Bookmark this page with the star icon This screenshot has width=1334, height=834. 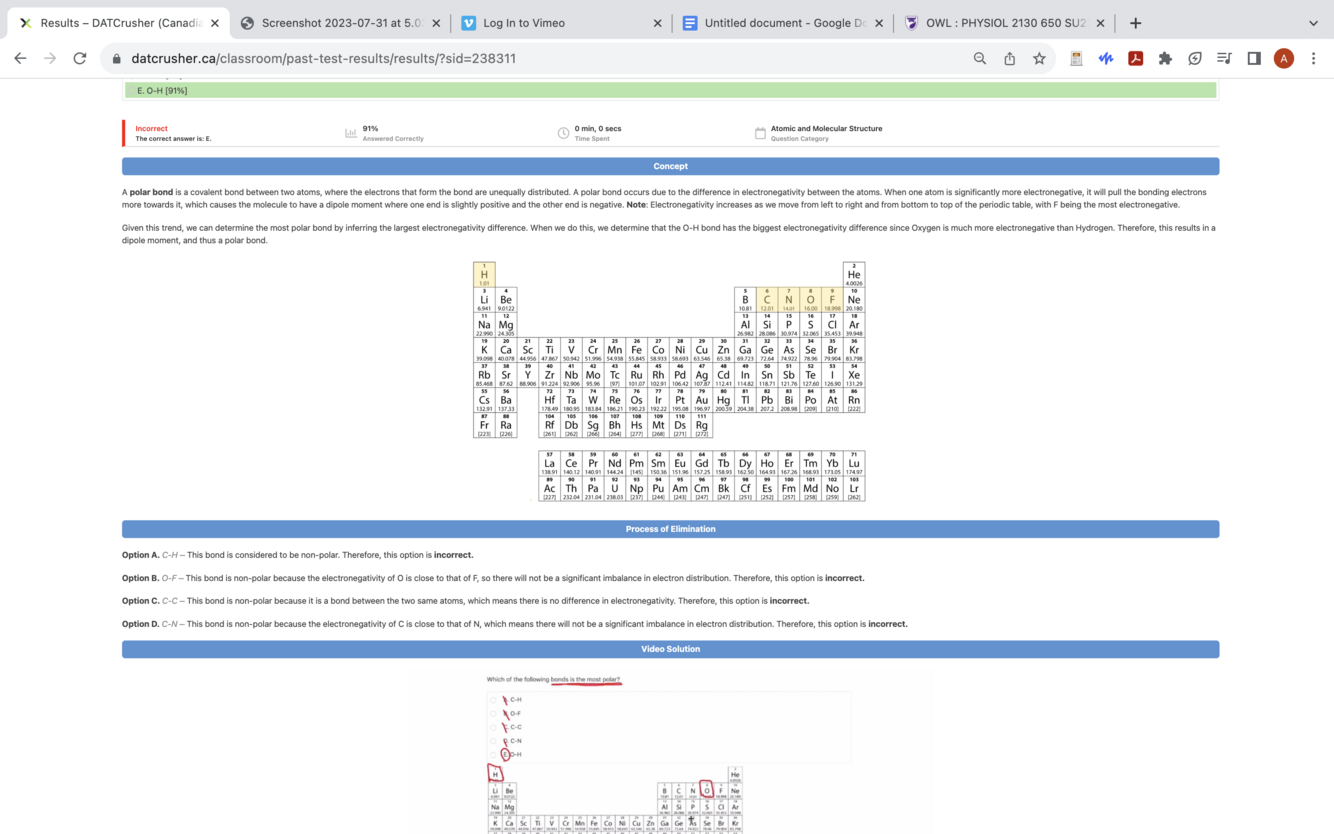1039,58
